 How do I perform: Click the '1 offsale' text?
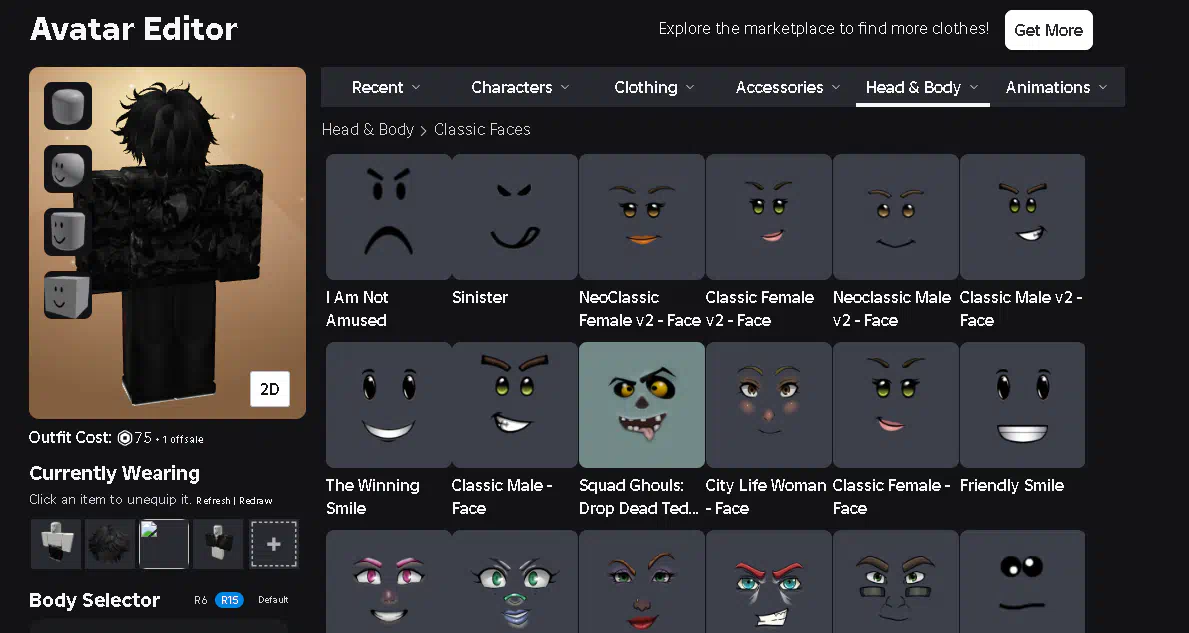(183, 439)
